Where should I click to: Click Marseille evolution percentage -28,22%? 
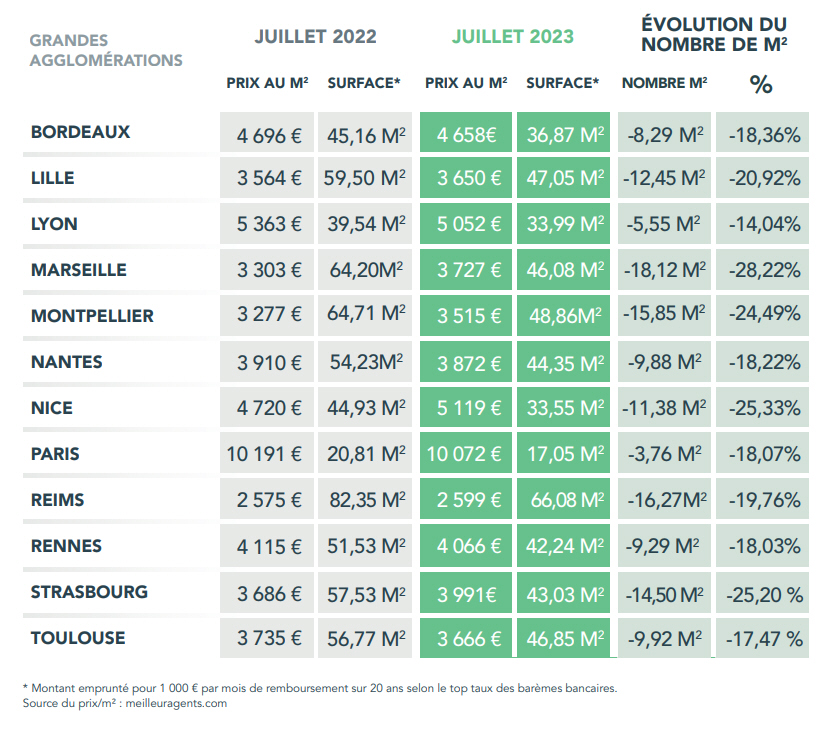[764, 270]
